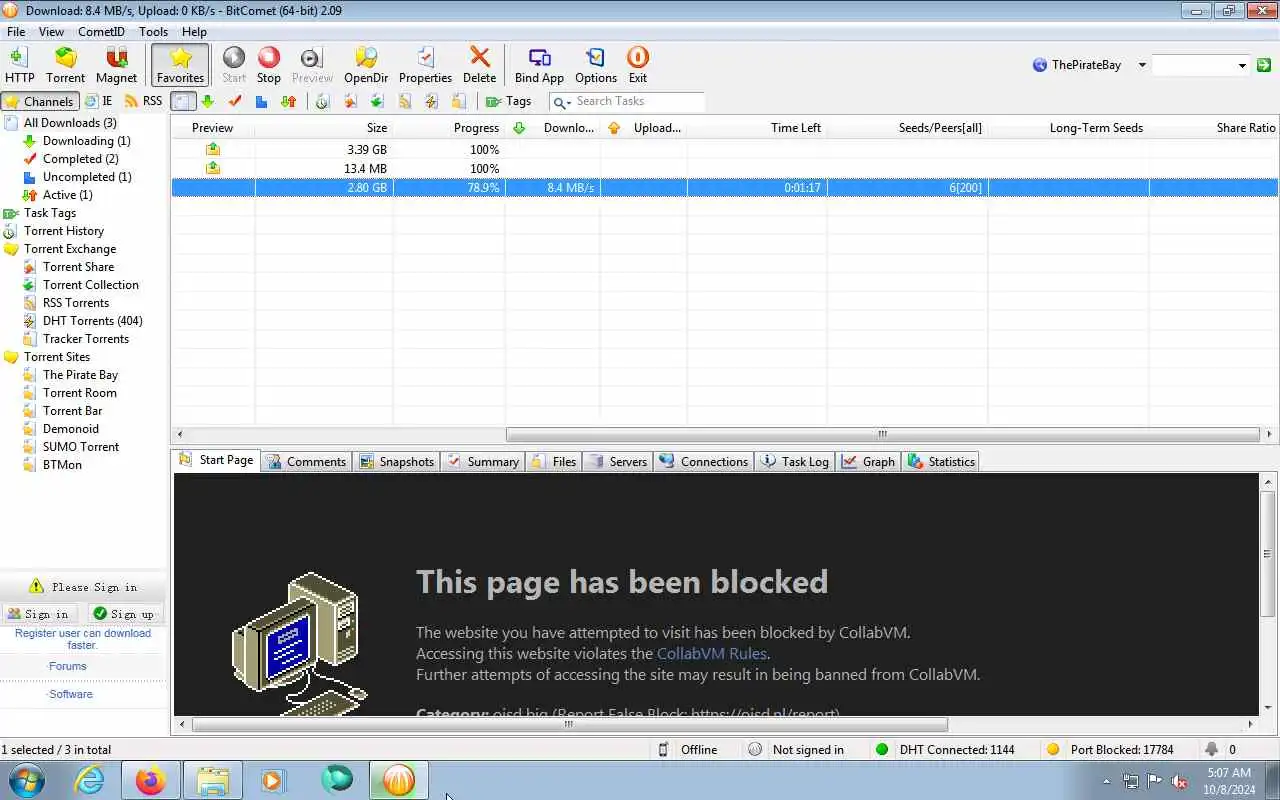Click the green search go button

coord(1264,65)
